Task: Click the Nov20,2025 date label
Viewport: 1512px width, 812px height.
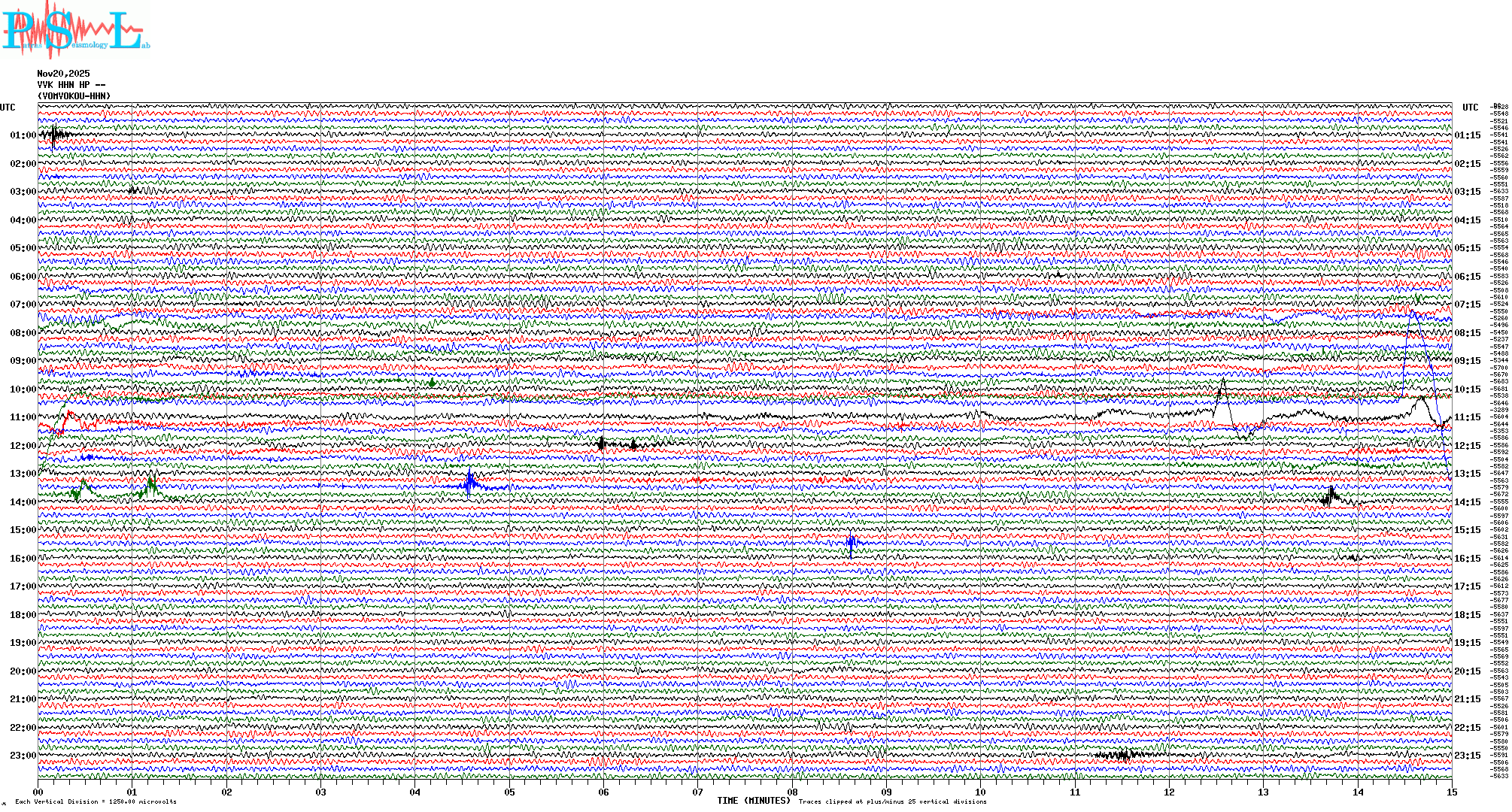Action: point(63,74)
